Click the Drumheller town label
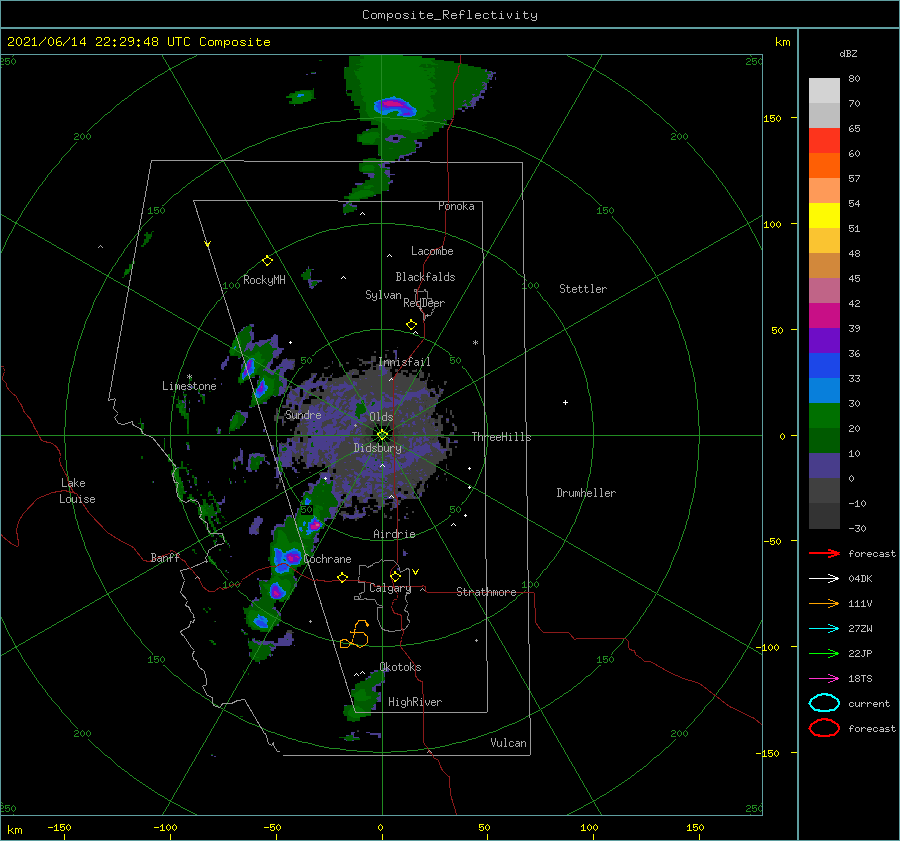Viewport: 900px width, 841px height. pyautogui.click(x=586, y=493)
